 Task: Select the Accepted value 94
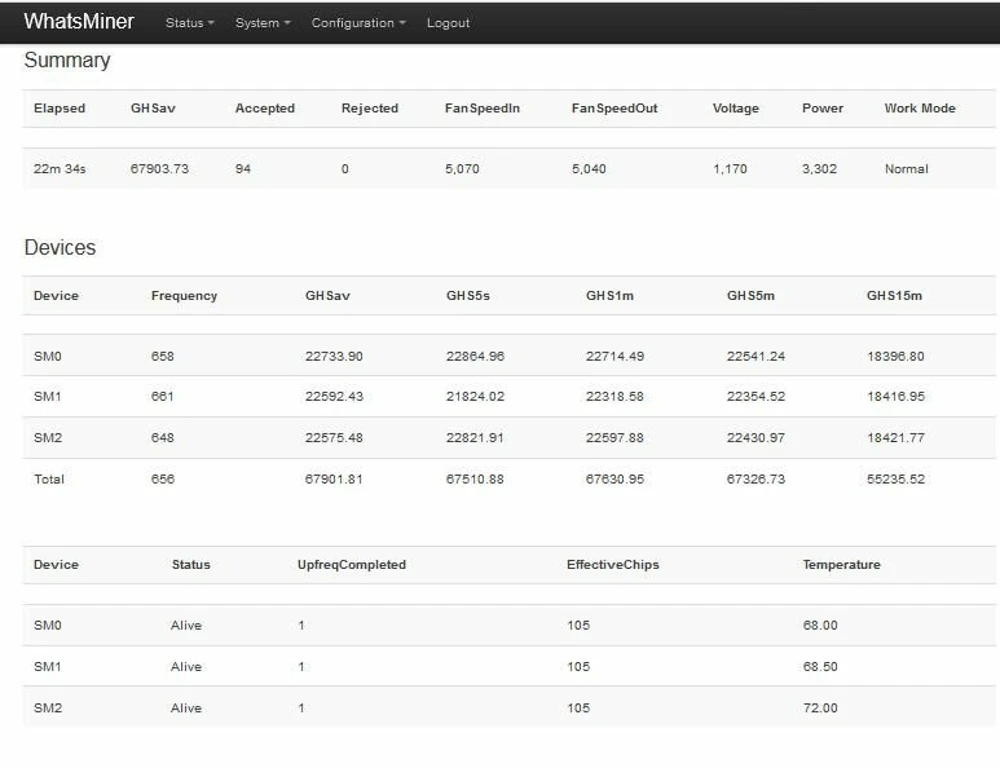[243, 169]
